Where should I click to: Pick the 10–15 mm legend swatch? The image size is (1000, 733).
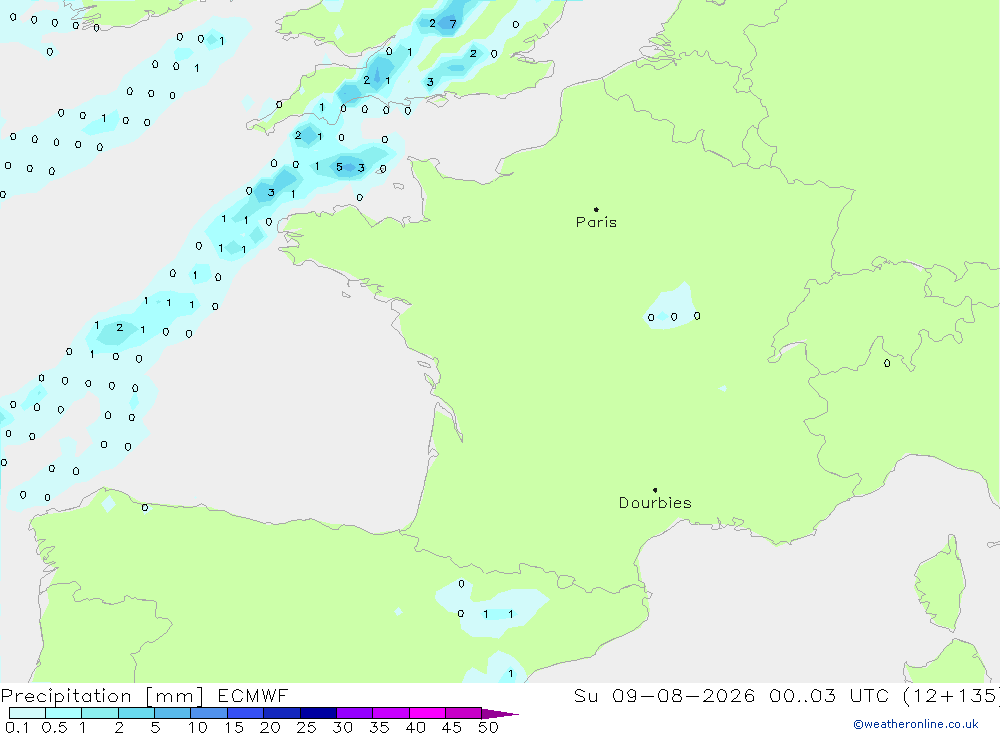coord(209,713)
